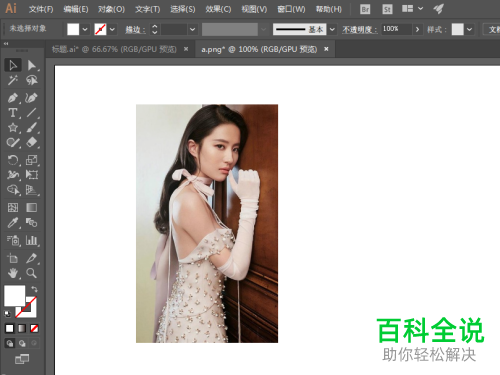The height and width of the screenshot is (375, 500).
Task: Select the Selection tool (black arrow)
Action: [13, 65]
